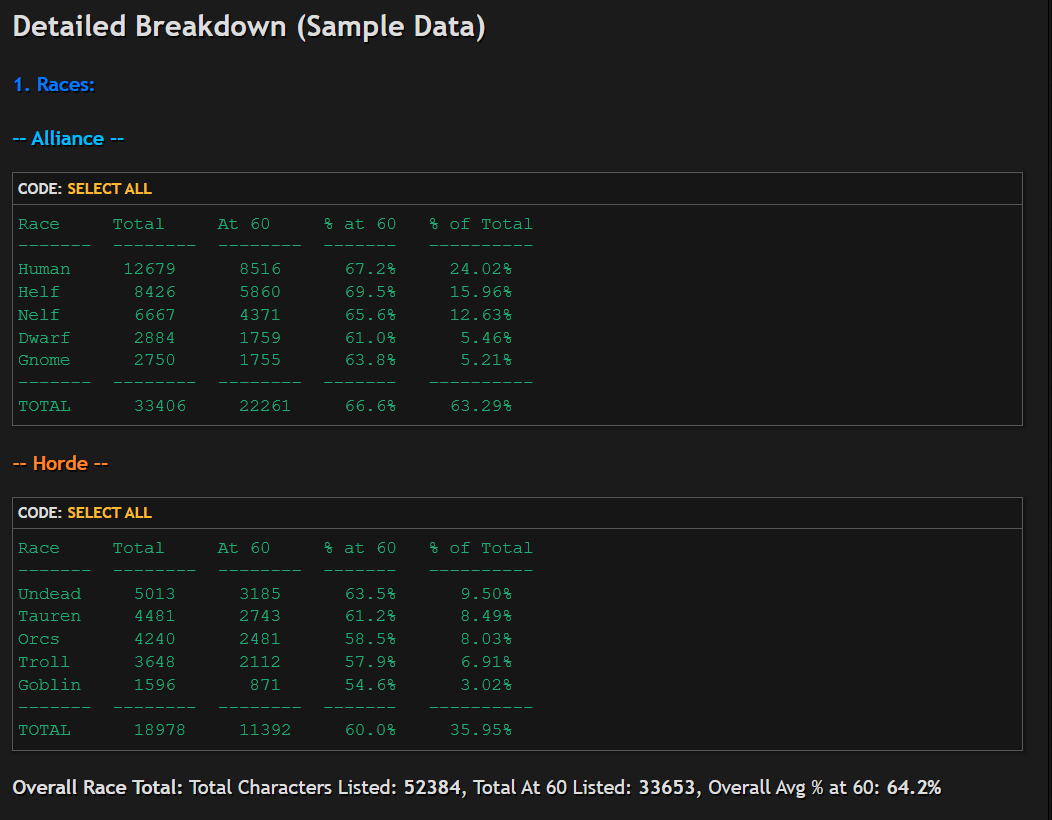Screen dimensions: 1052x820
Task: Click SELECT ALL in Horde code block
Action: 109,513
